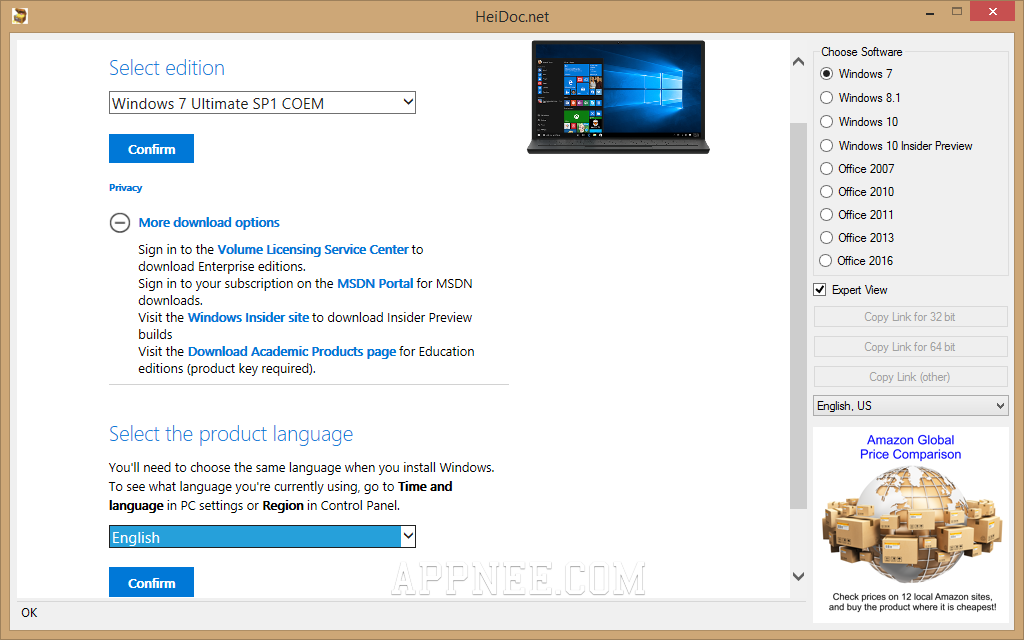Image resolution: width=1024 pixels, height=640 pixels.
Task: Select the Office 2010 option
Action: click(x=827, y=191)
